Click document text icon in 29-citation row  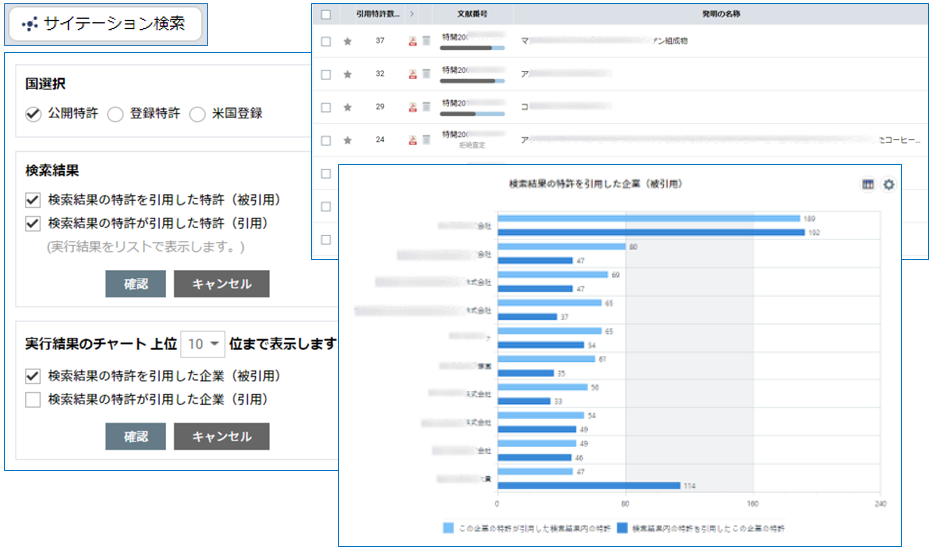tap(425, 107)
